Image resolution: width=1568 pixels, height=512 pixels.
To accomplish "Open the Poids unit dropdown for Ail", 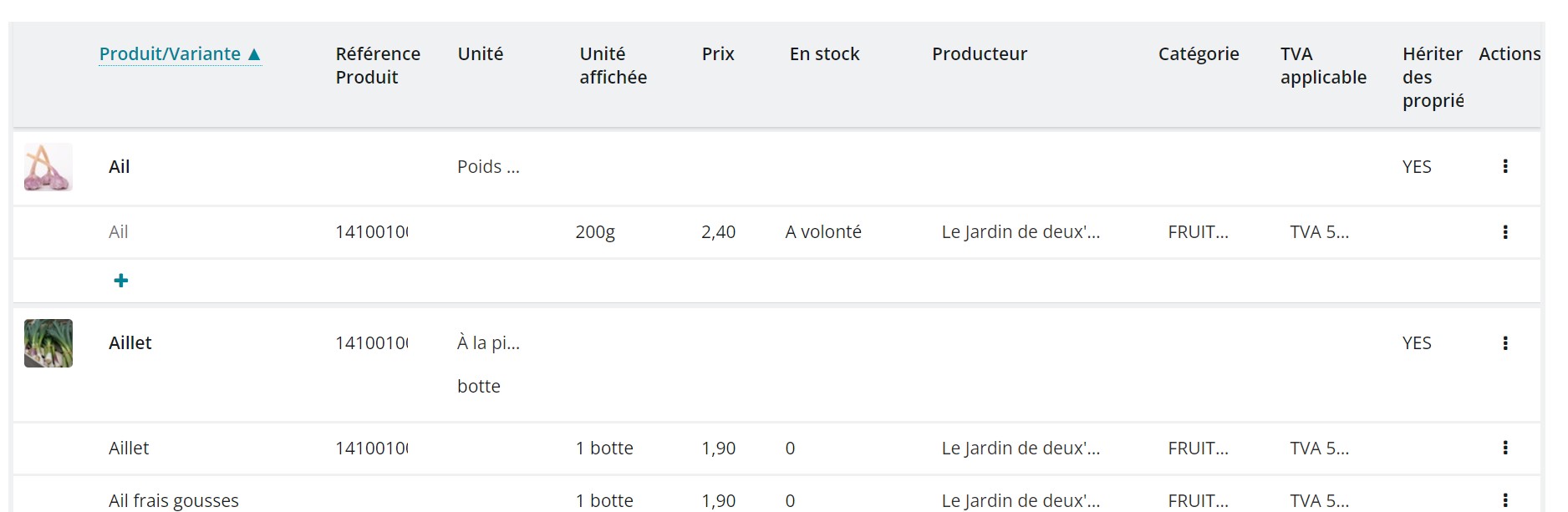I will click(488, 167).
